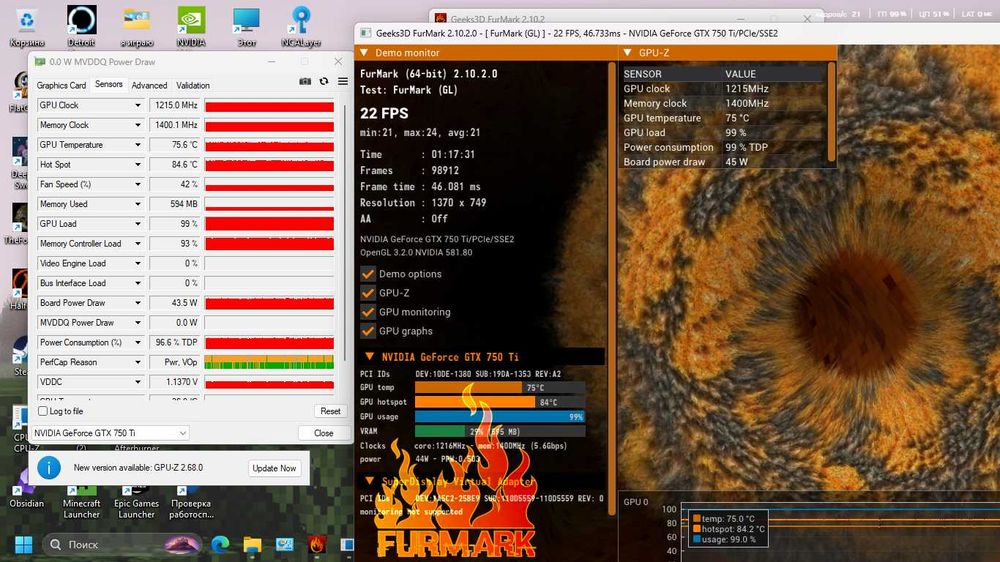
Task: Collapse the GPU-Z panel in FurMark
Action: tap(628, 53)
